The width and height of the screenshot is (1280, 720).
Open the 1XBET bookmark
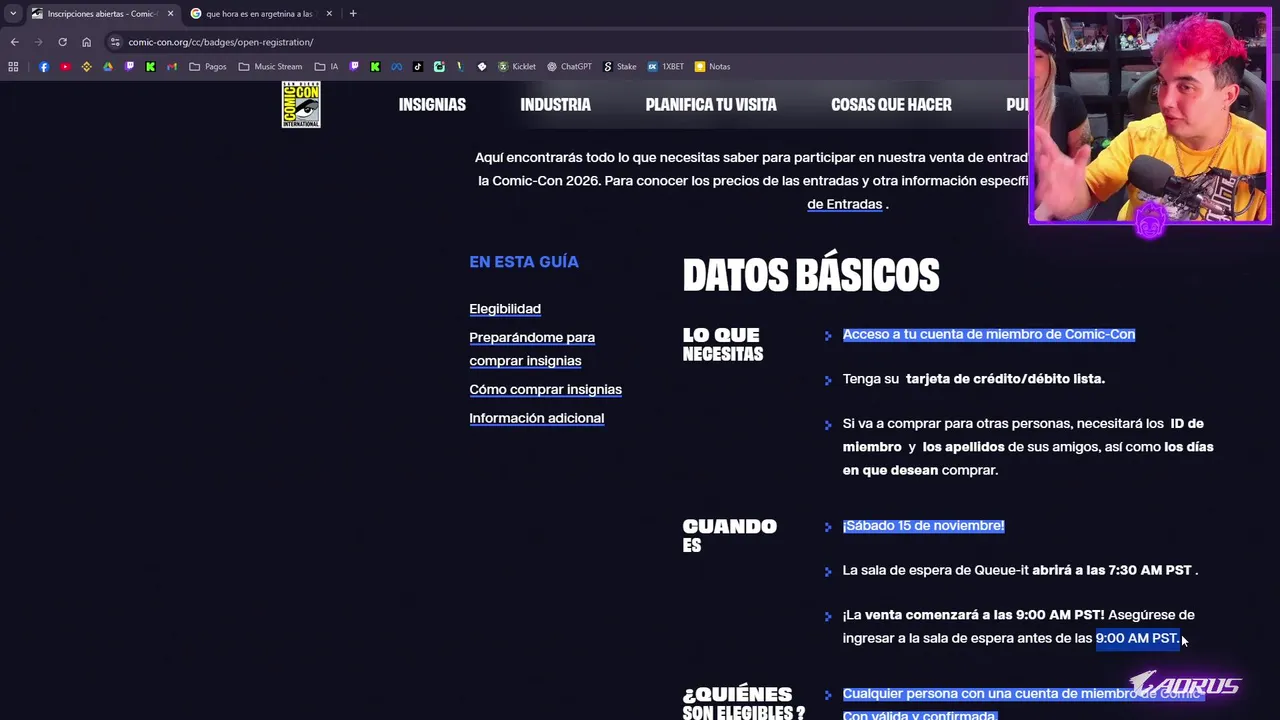(665, 67)
